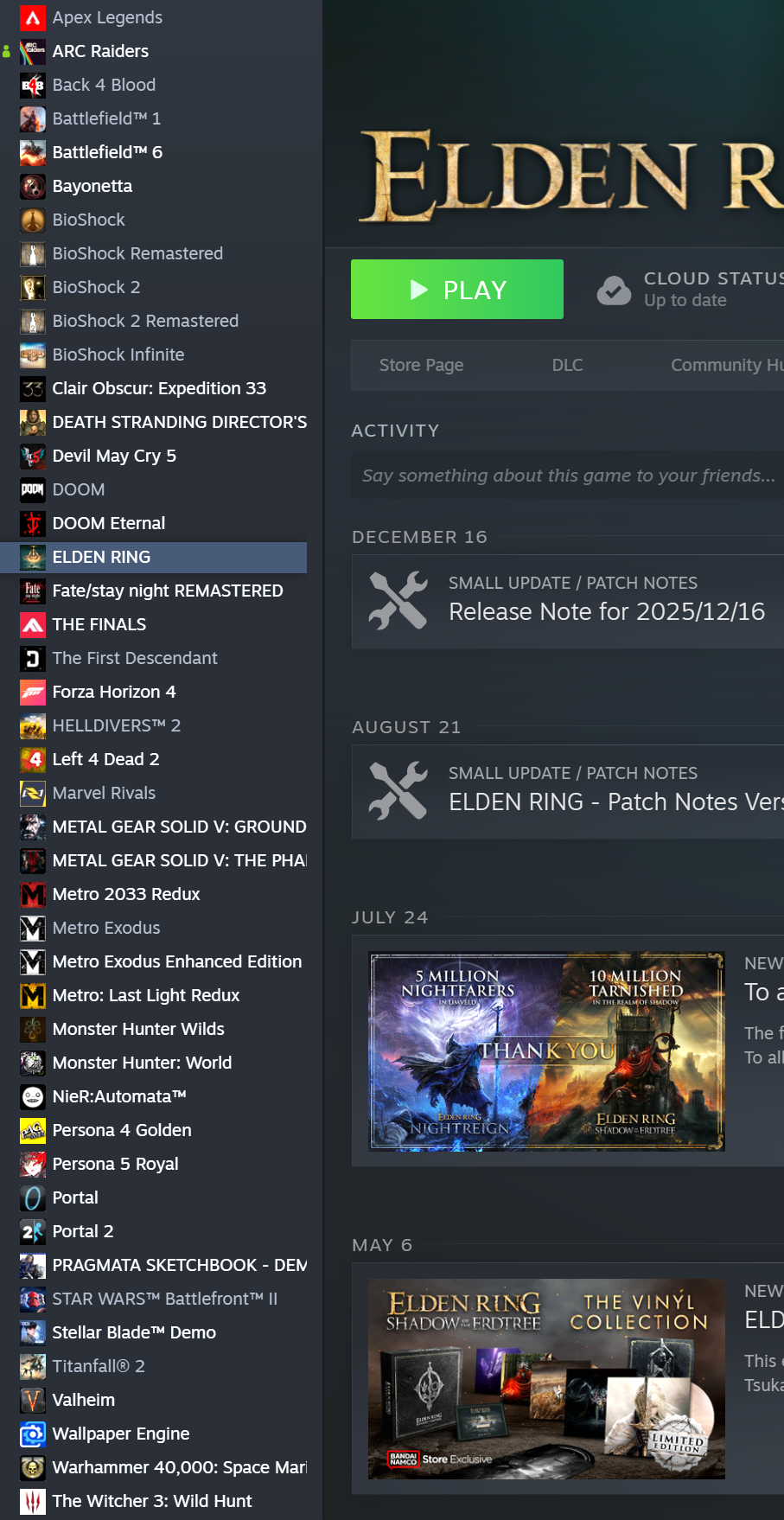Screen dimensions: 784x1520
Task: Click the Clair Obscur: Expedition 33 icon
Action: click(33, 388)
